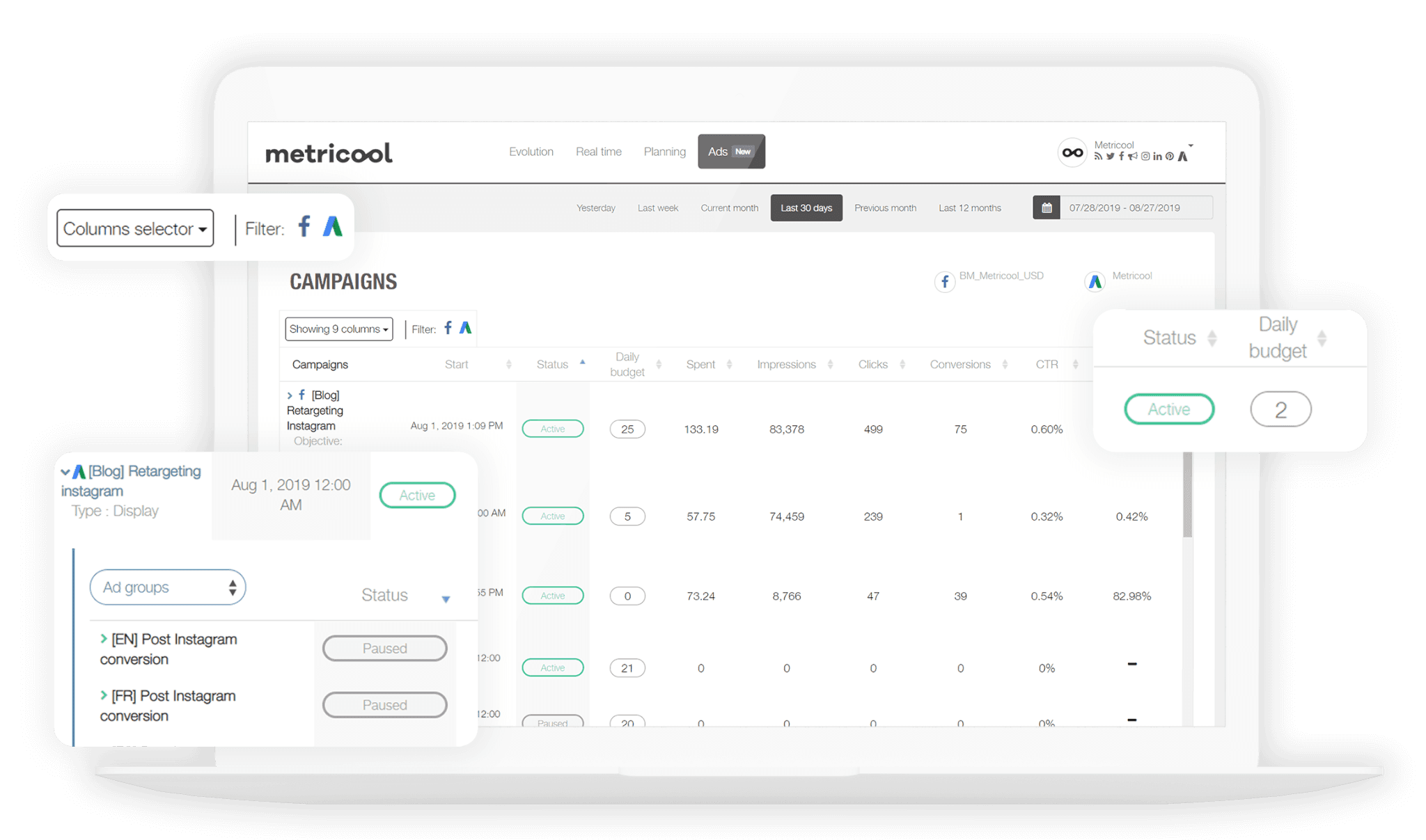Sort table by Daily budget column arrows
The height and width of the screenshot is (840, 1426).
point(659,365)
